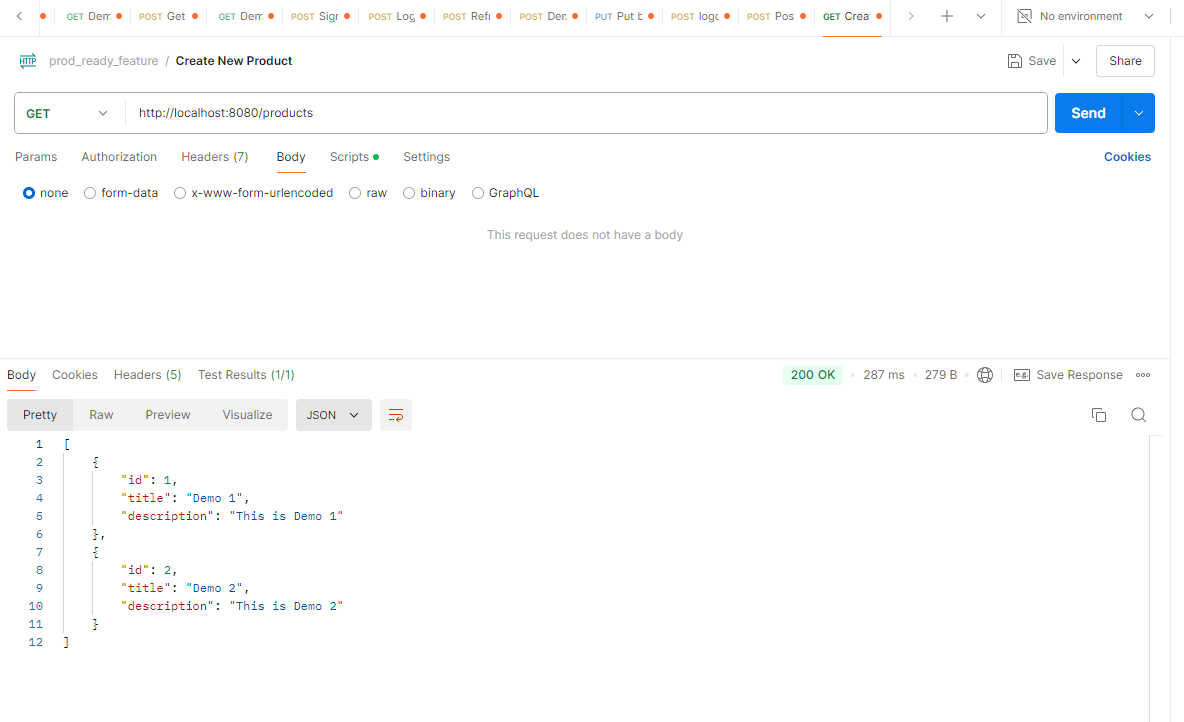Click the Create New Product request name
The image size is (1184, 722).
pyautogui.click(x=234, y=61)
